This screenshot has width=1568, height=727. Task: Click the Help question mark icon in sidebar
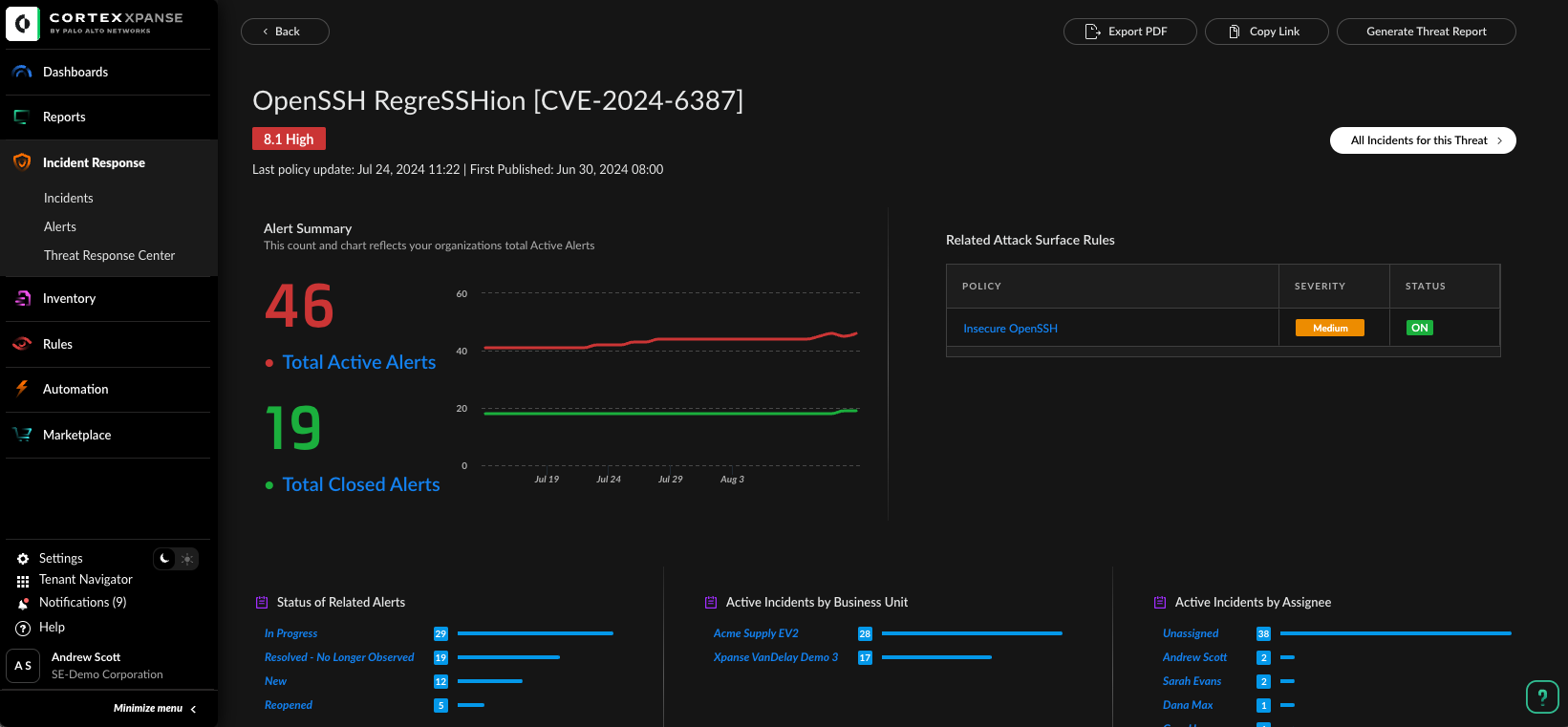pos(23,628)
